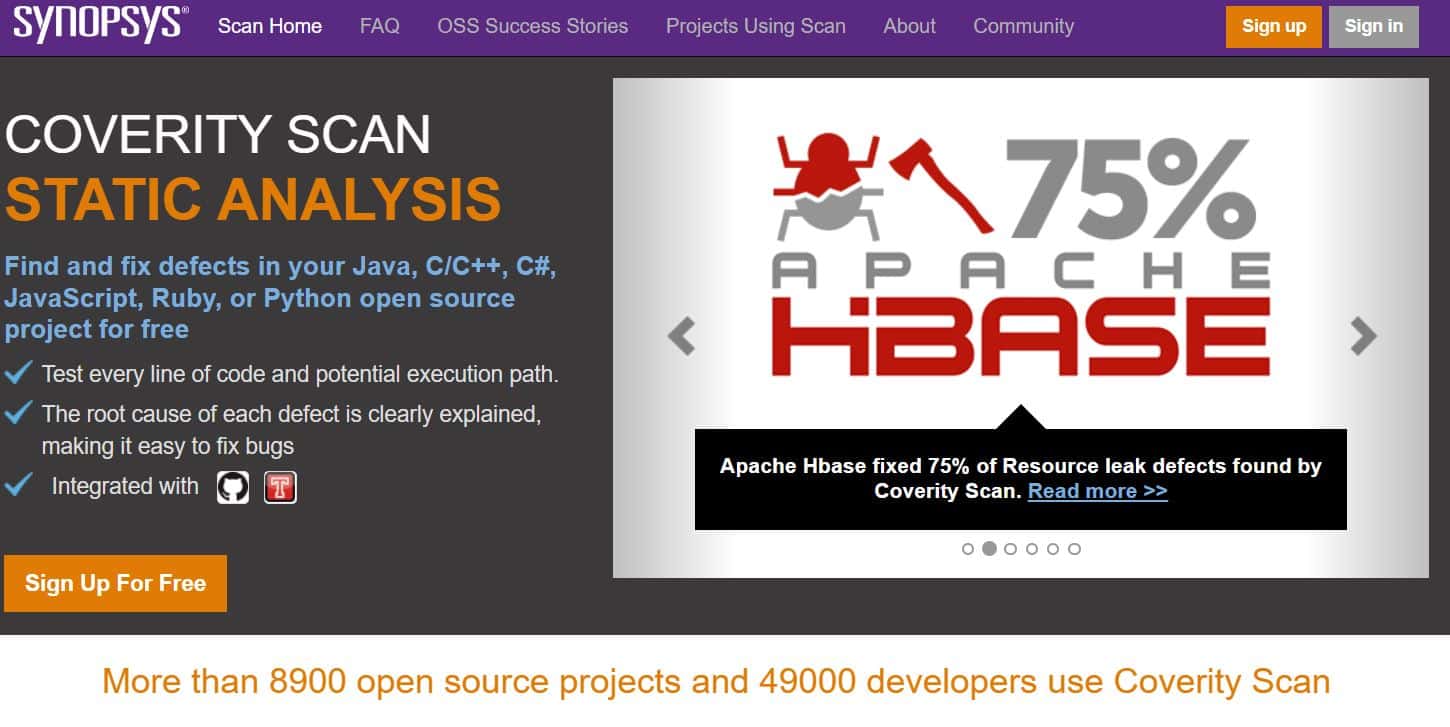Advance carousel with right arrow
This screenshot has width=1450, height=727.
point(1362,336)
